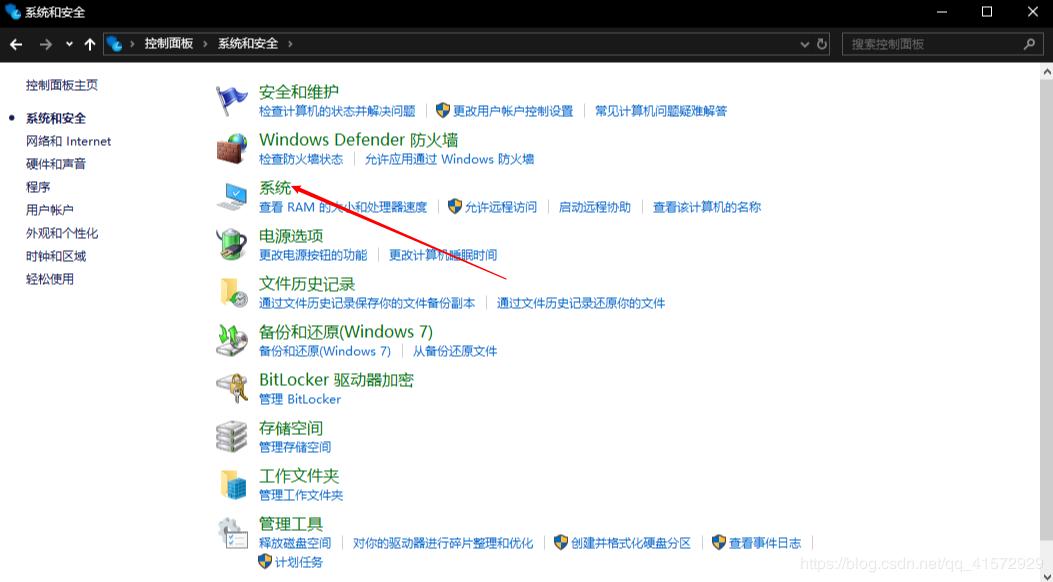
Task: Expand recent locations via the back-arrow chevron
Action: click(68, 43)
